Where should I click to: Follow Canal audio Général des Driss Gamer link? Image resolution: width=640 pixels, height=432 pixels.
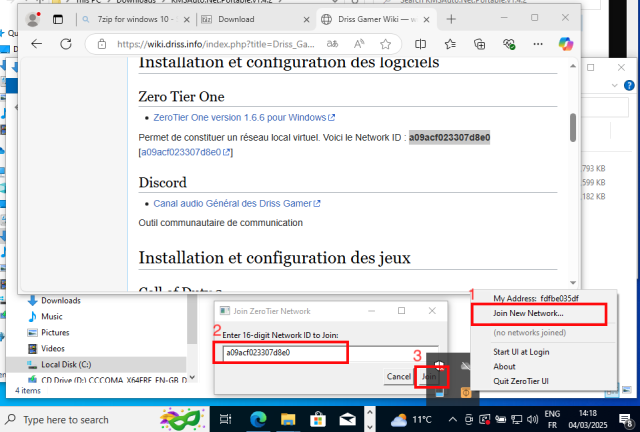(230, 204)
